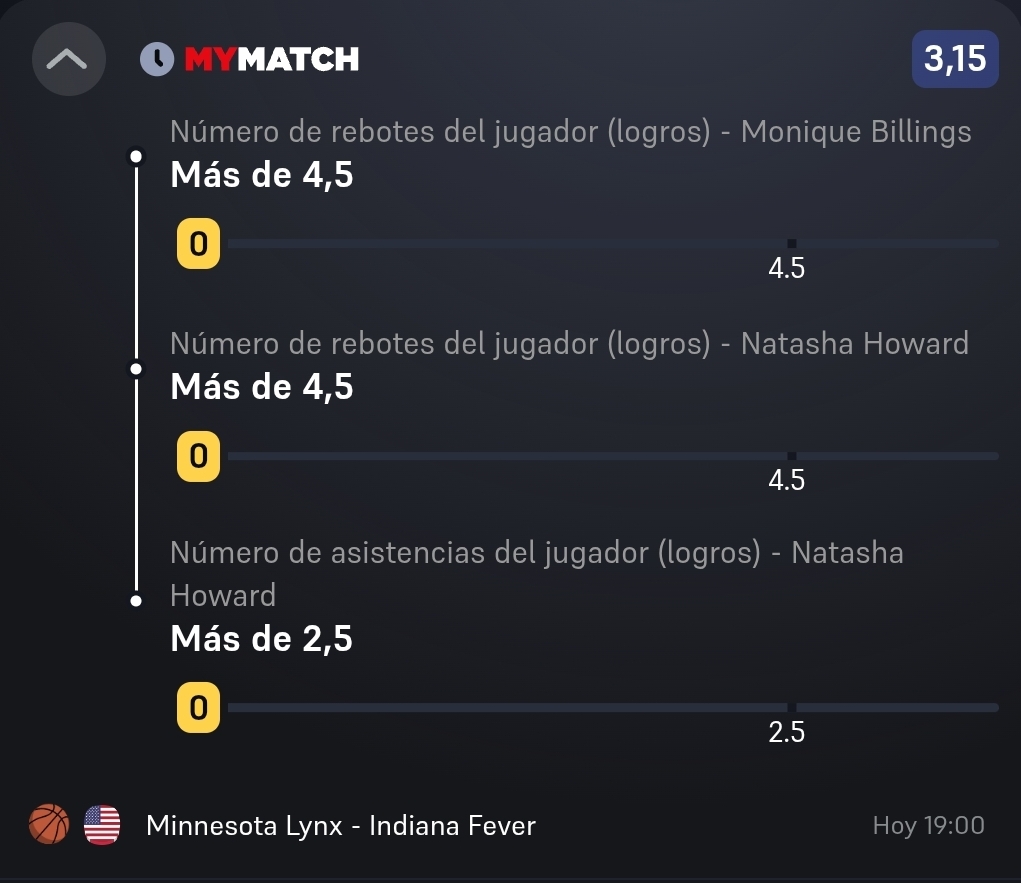Click the USA flag icon
Image resolution: width=1021 pixels, height=883 pixels.
(102, 825)
